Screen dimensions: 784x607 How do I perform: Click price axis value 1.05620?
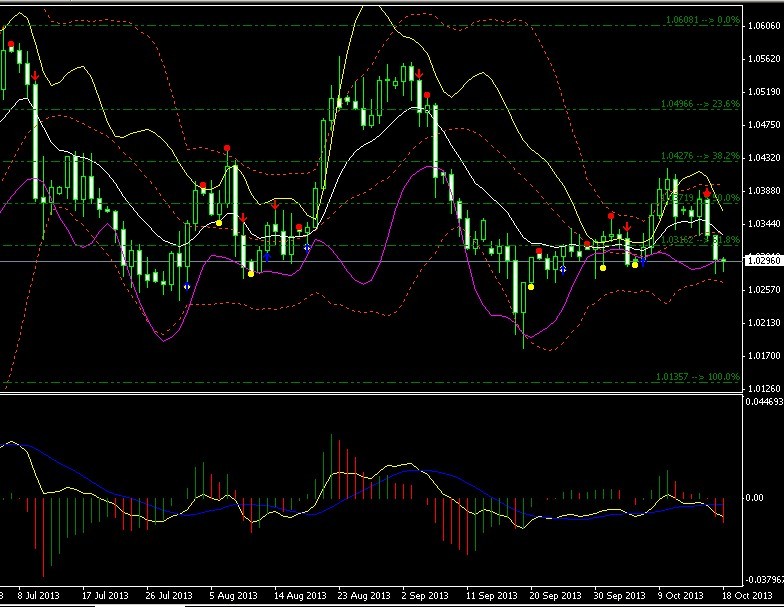(x=764, y=58)
